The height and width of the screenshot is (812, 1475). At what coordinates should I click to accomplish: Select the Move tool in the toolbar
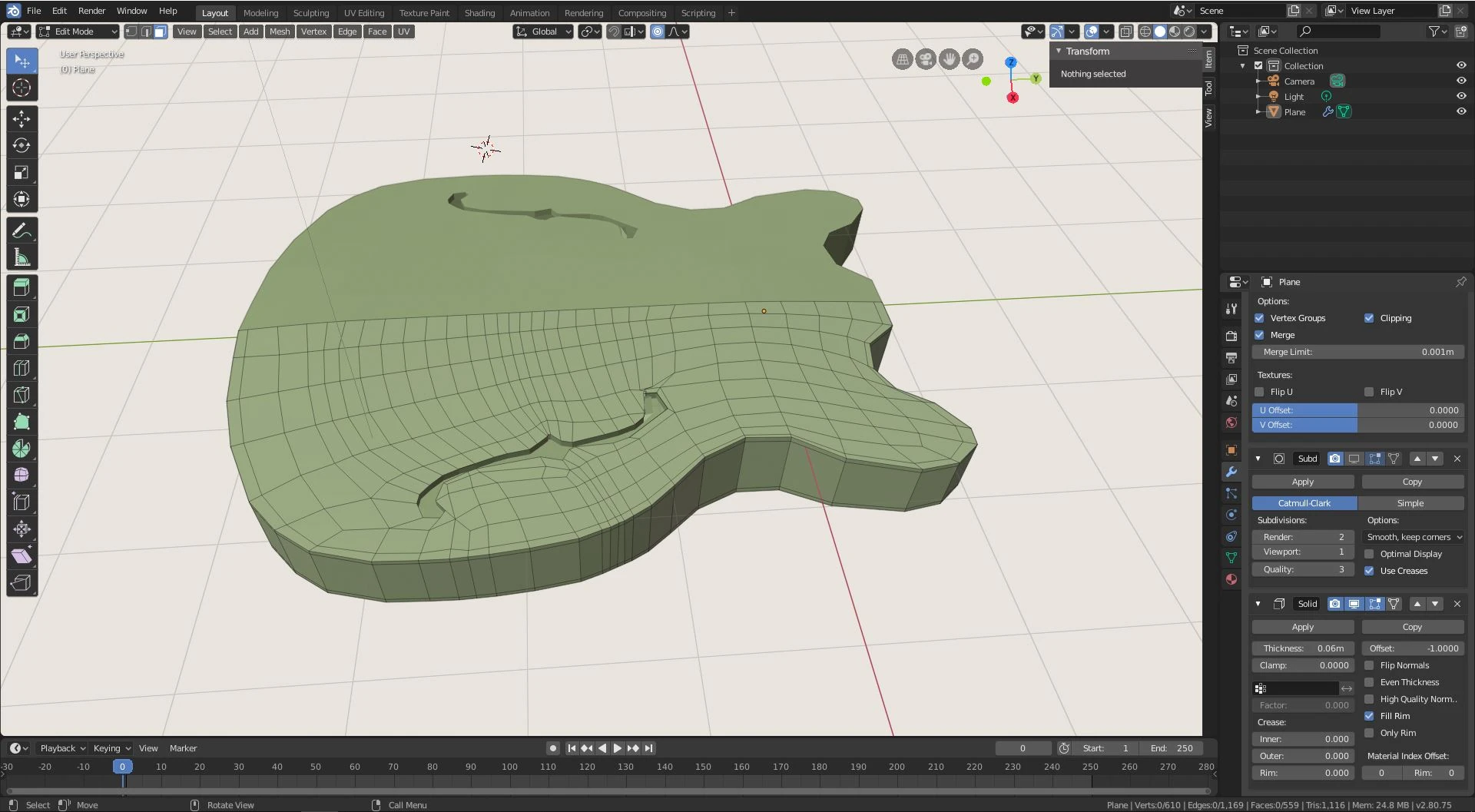[22, 118]
